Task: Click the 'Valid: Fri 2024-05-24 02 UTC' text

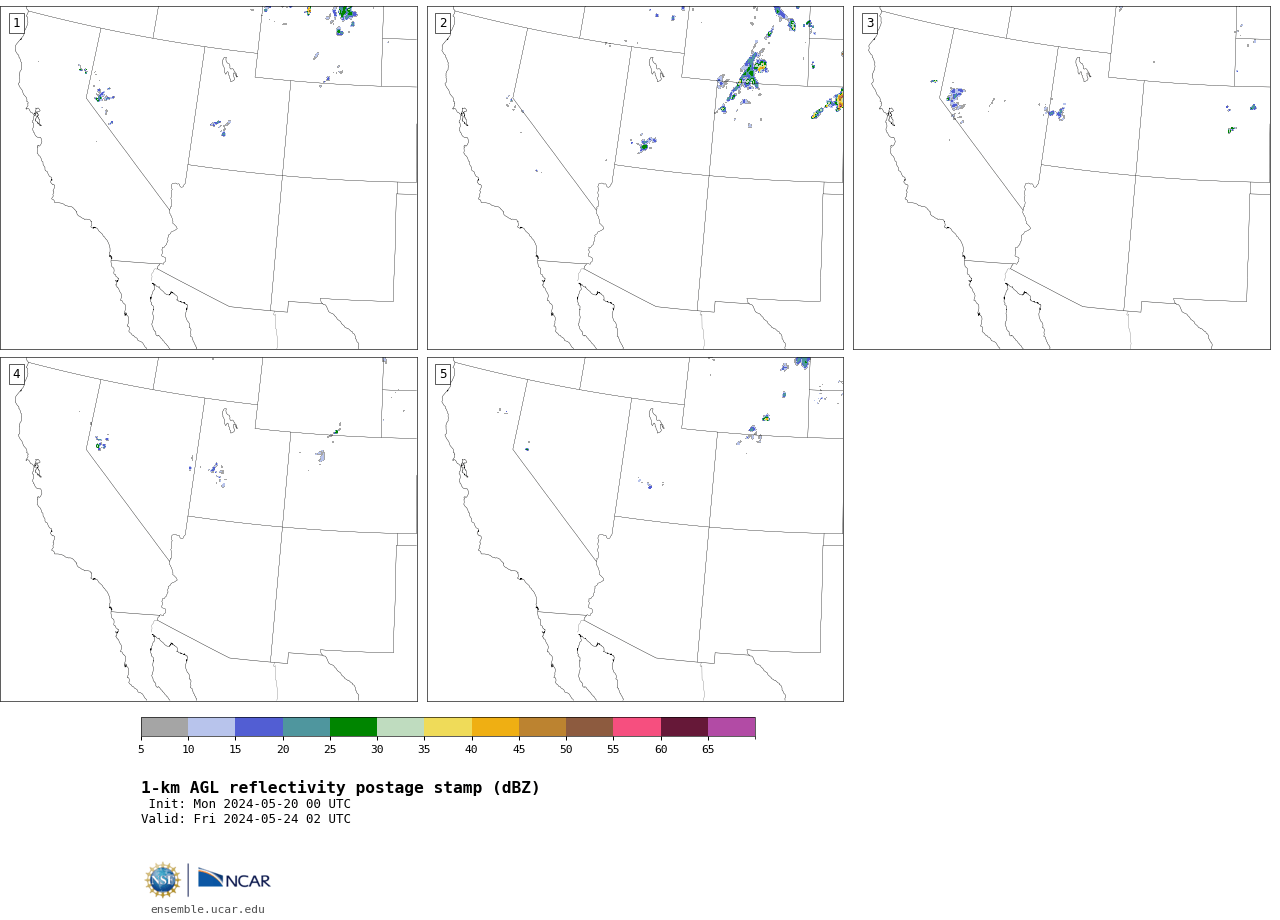Action: point(246,819)
